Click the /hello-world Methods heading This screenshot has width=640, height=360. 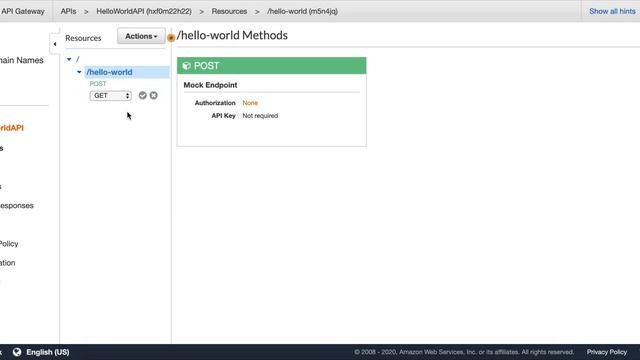coord(232,35)
